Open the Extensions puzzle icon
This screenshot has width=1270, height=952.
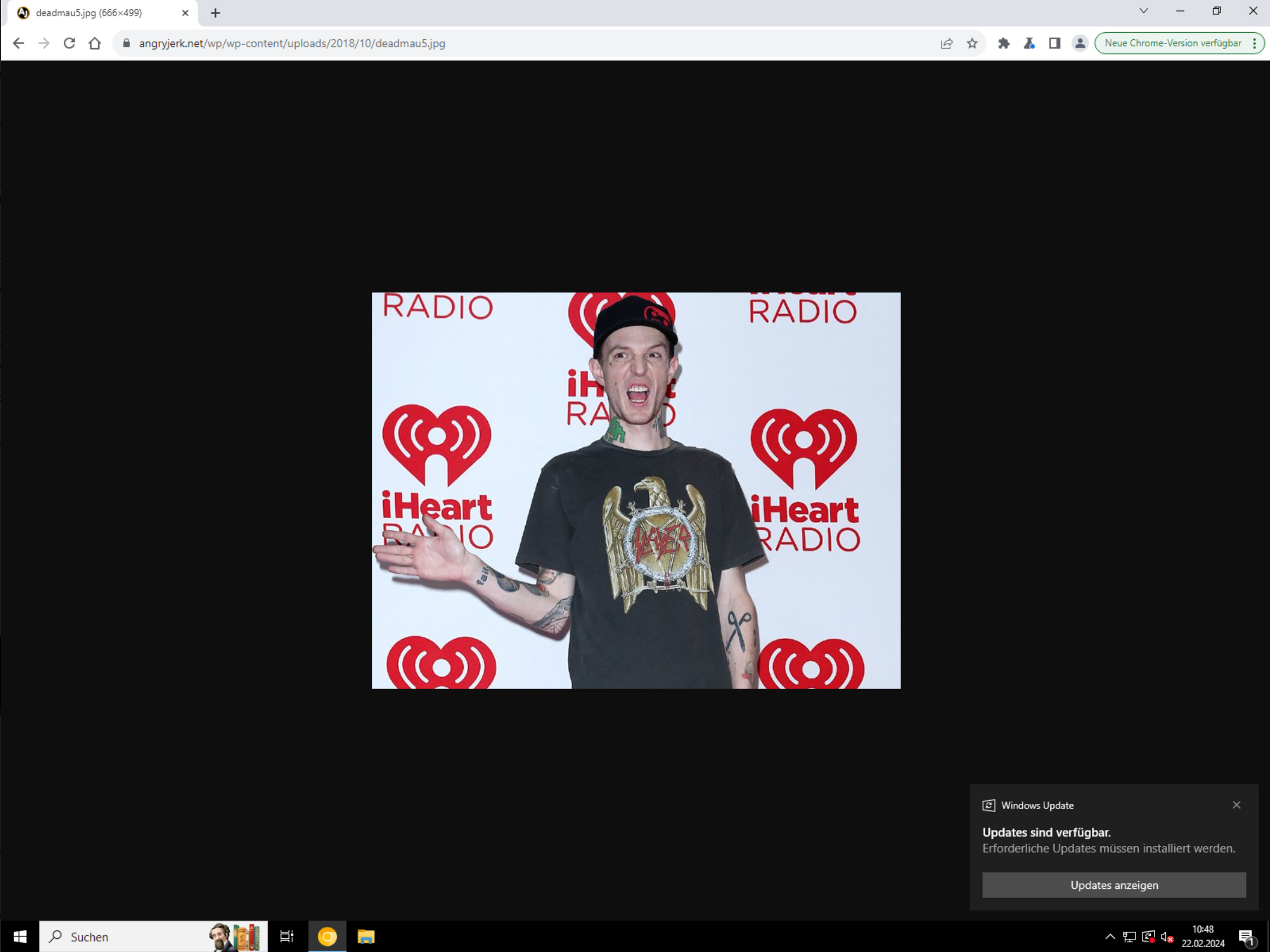1004,43
